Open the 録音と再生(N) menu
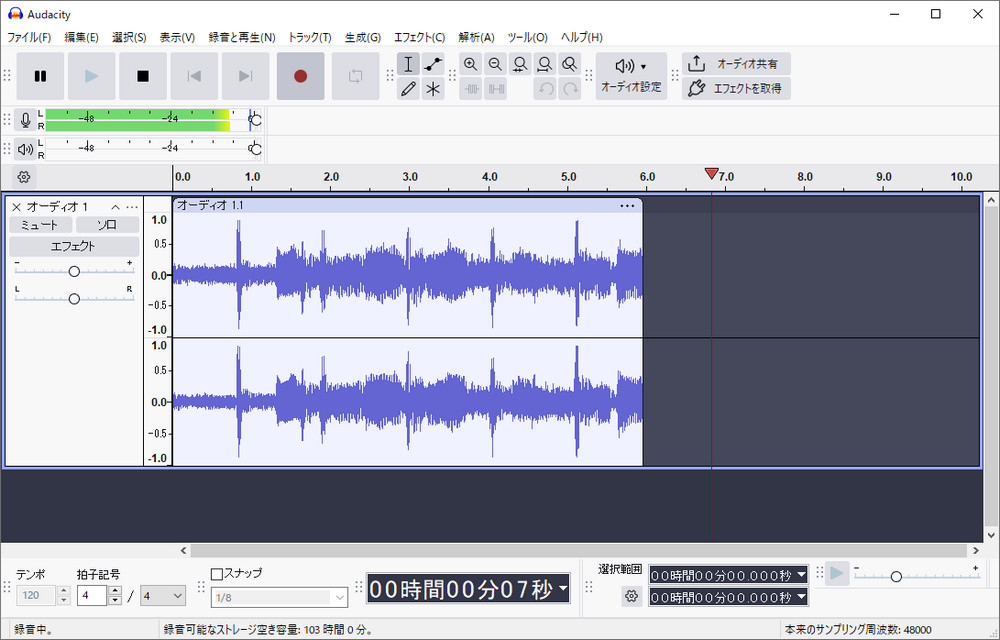Image resolution: width=1000 pixels, height=640 pixels. [242, 37]
